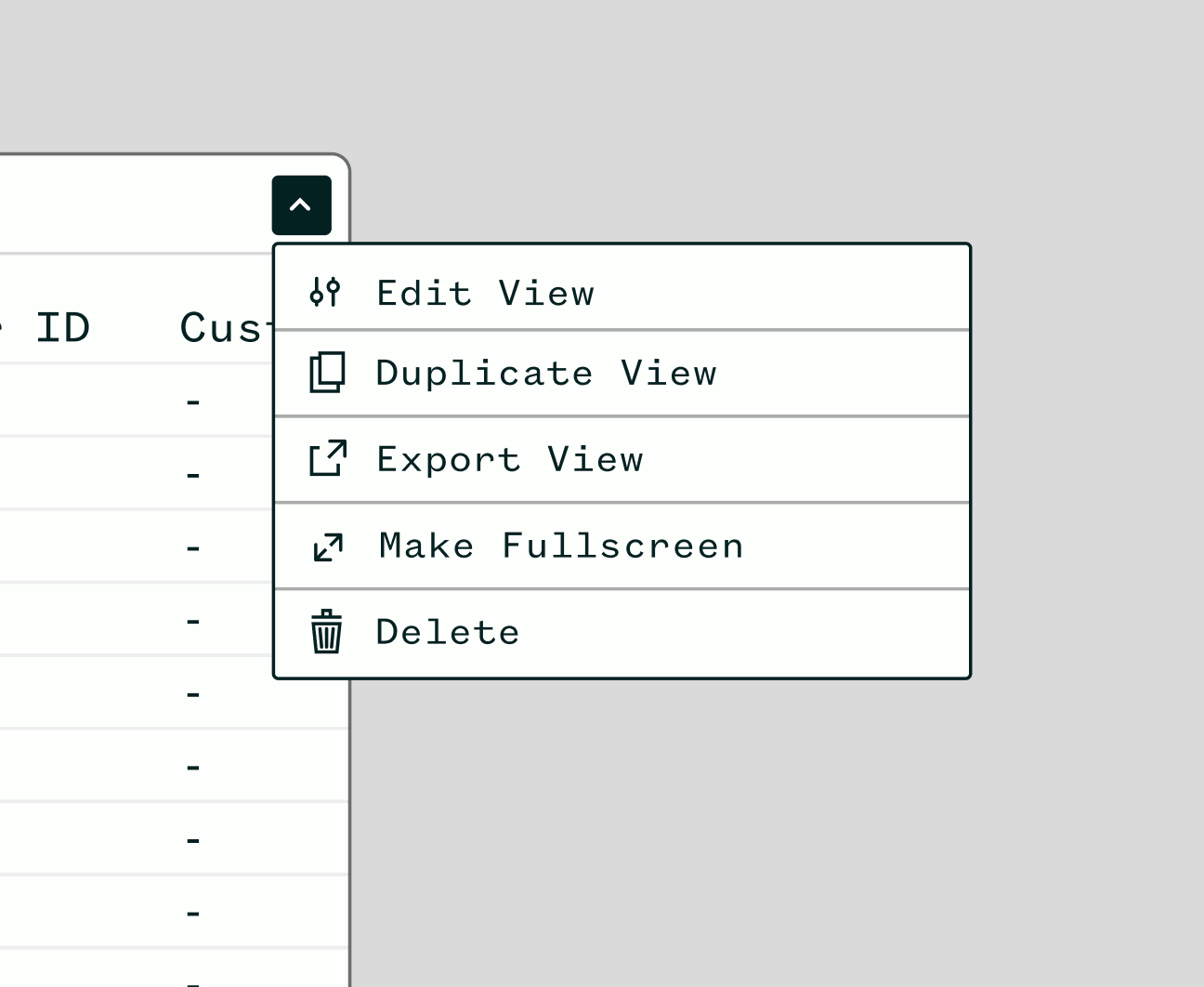Collapse the view options chevron button
This screenshot has width=1204, height=987.
point(301,204)
